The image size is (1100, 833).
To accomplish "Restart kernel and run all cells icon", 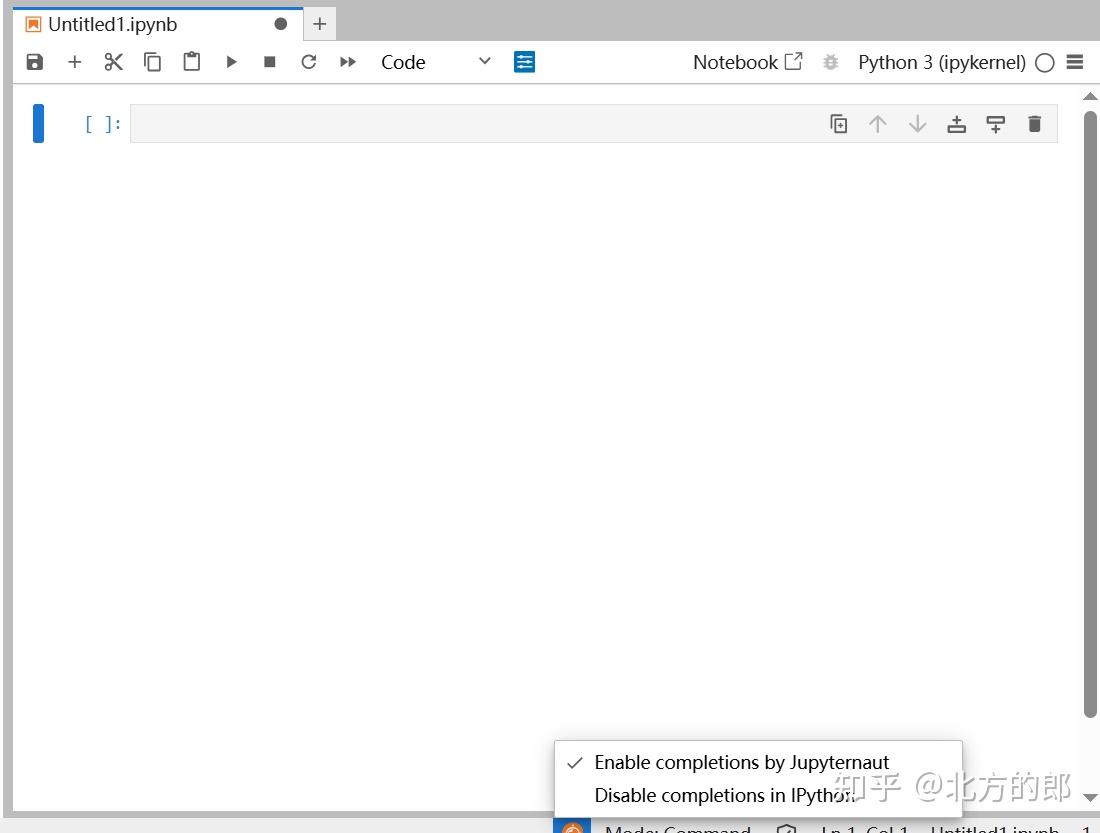I will (347, 61).
